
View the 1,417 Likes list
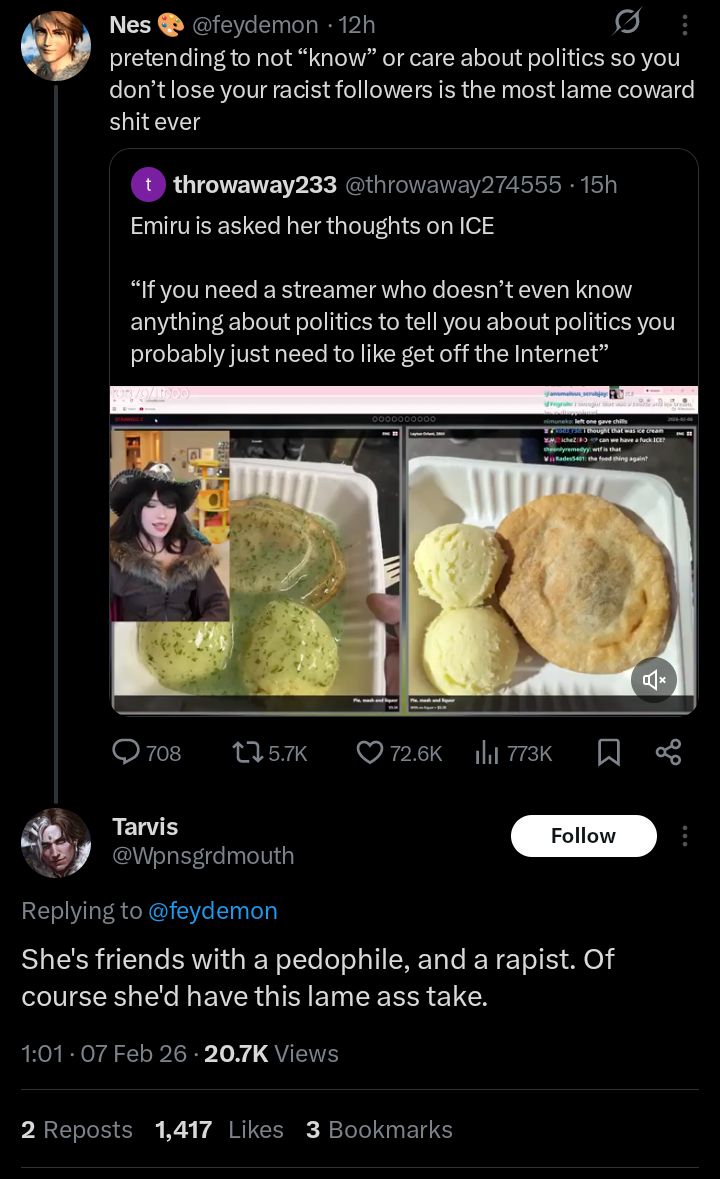pyautogui.click(x=219, y=1129)
